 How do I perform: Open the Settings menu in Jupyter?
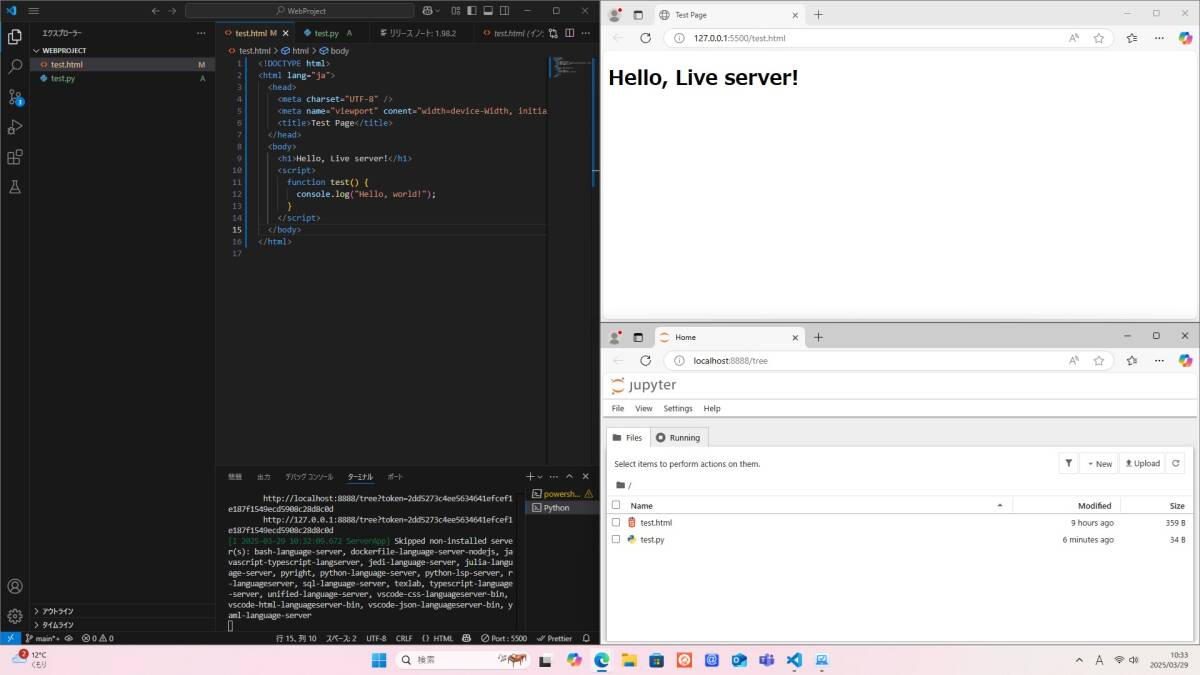coord(677,408)
